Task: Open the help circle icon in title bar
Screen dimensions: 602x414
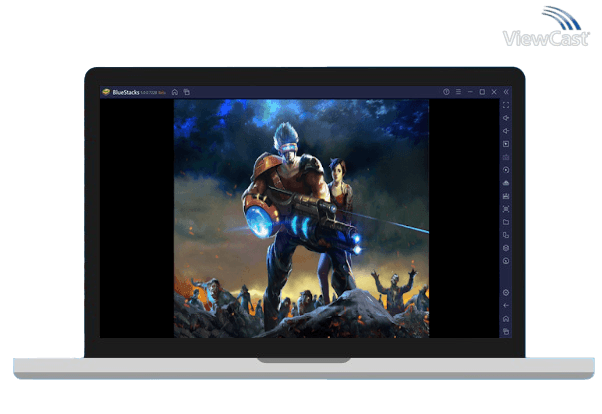Action: [446, 92]
